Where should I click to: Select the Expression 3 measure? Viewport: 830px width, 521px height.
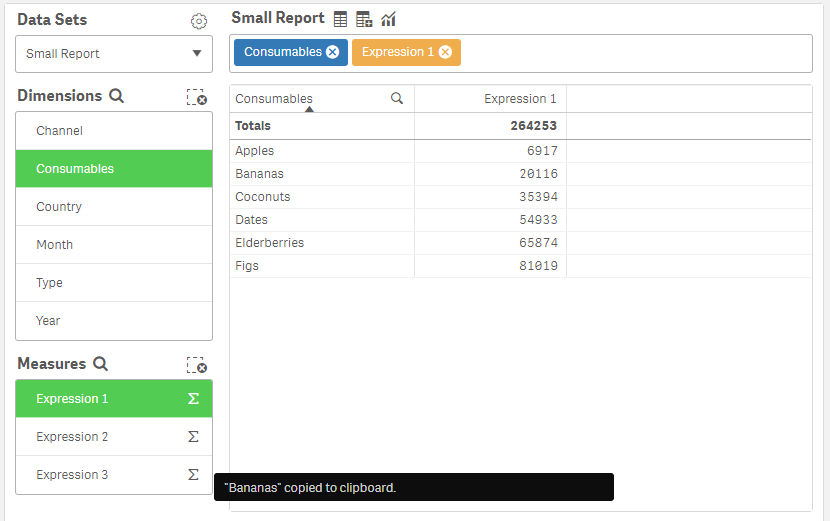tap(114, 475)
